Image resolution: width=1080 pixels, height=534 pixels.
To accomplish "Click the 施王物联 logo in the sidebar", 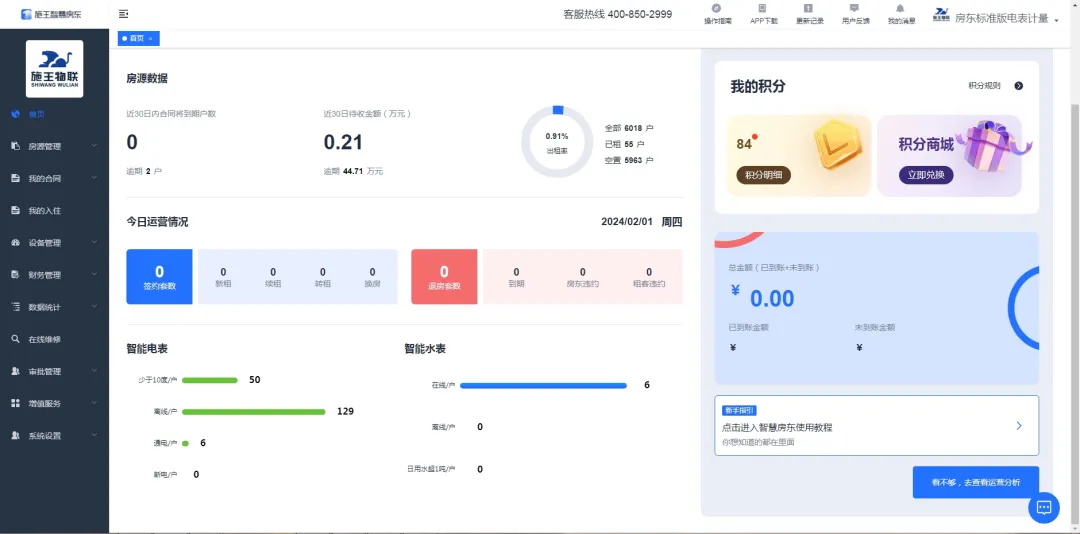I will click(54, 68).
